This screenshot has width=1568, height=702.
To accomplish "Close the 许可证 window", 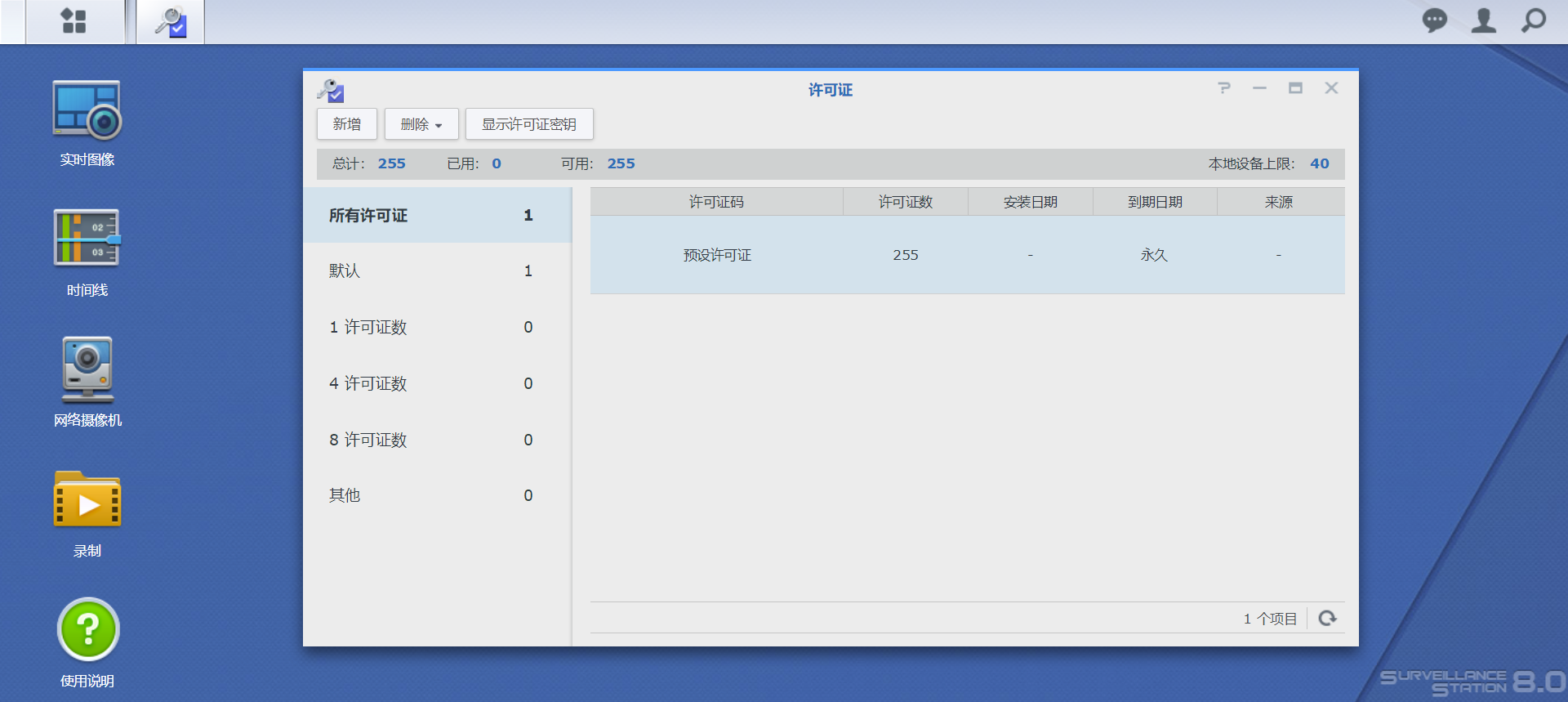I will point(1331,88).
